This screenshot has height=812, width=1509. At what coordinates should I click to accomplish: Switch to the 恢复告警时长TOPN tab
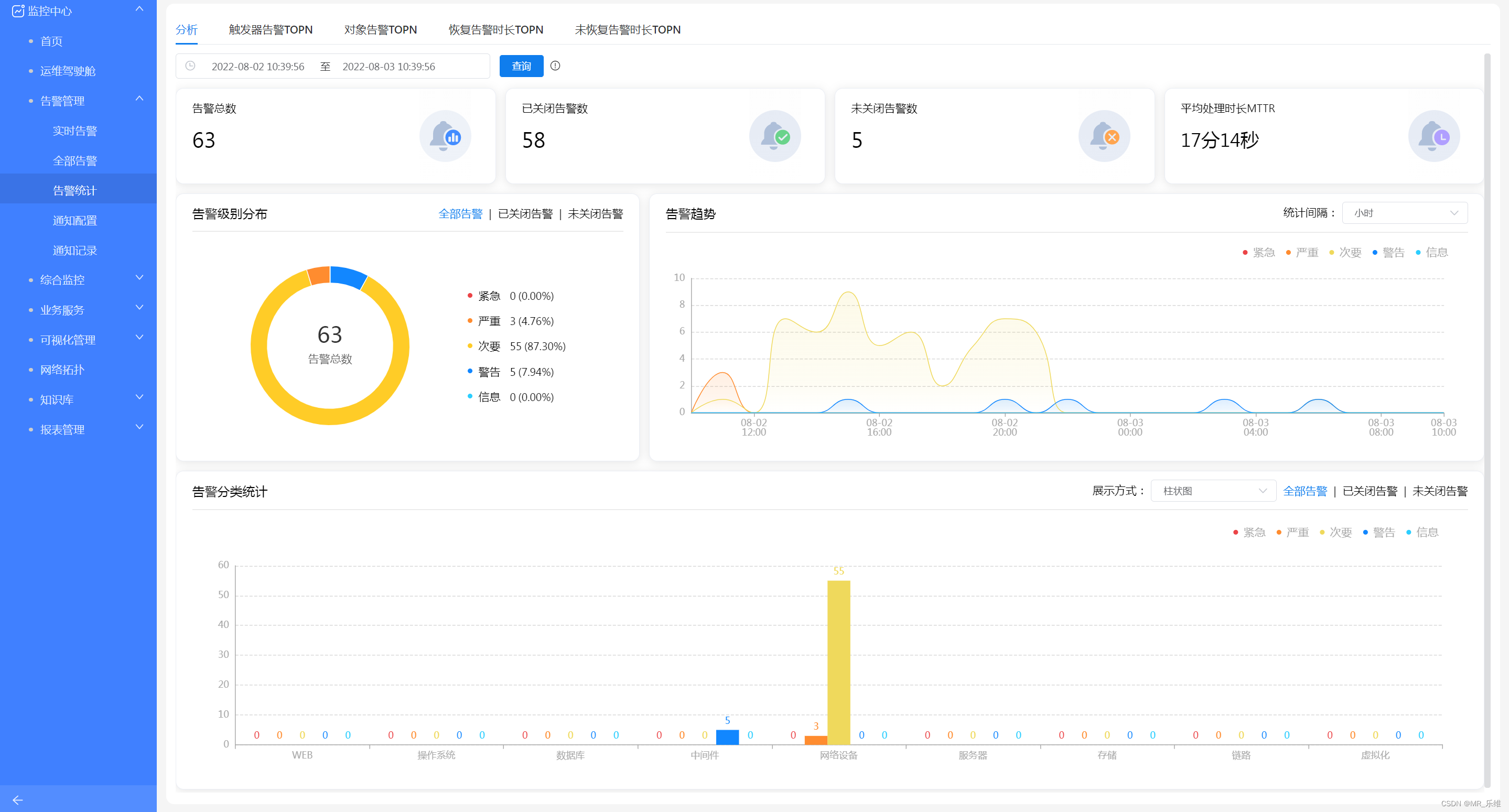pos(495,29)
